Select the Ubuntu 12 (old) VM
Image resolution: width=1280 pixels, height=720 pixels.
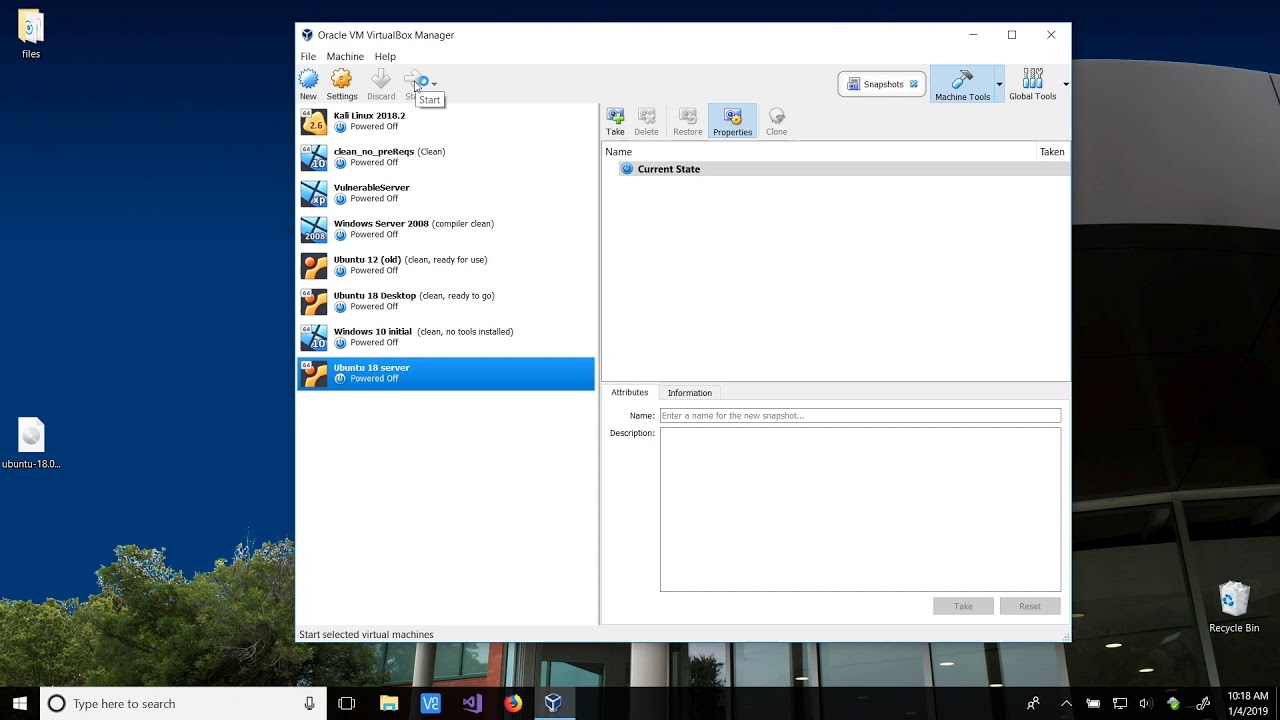(446, 265)
